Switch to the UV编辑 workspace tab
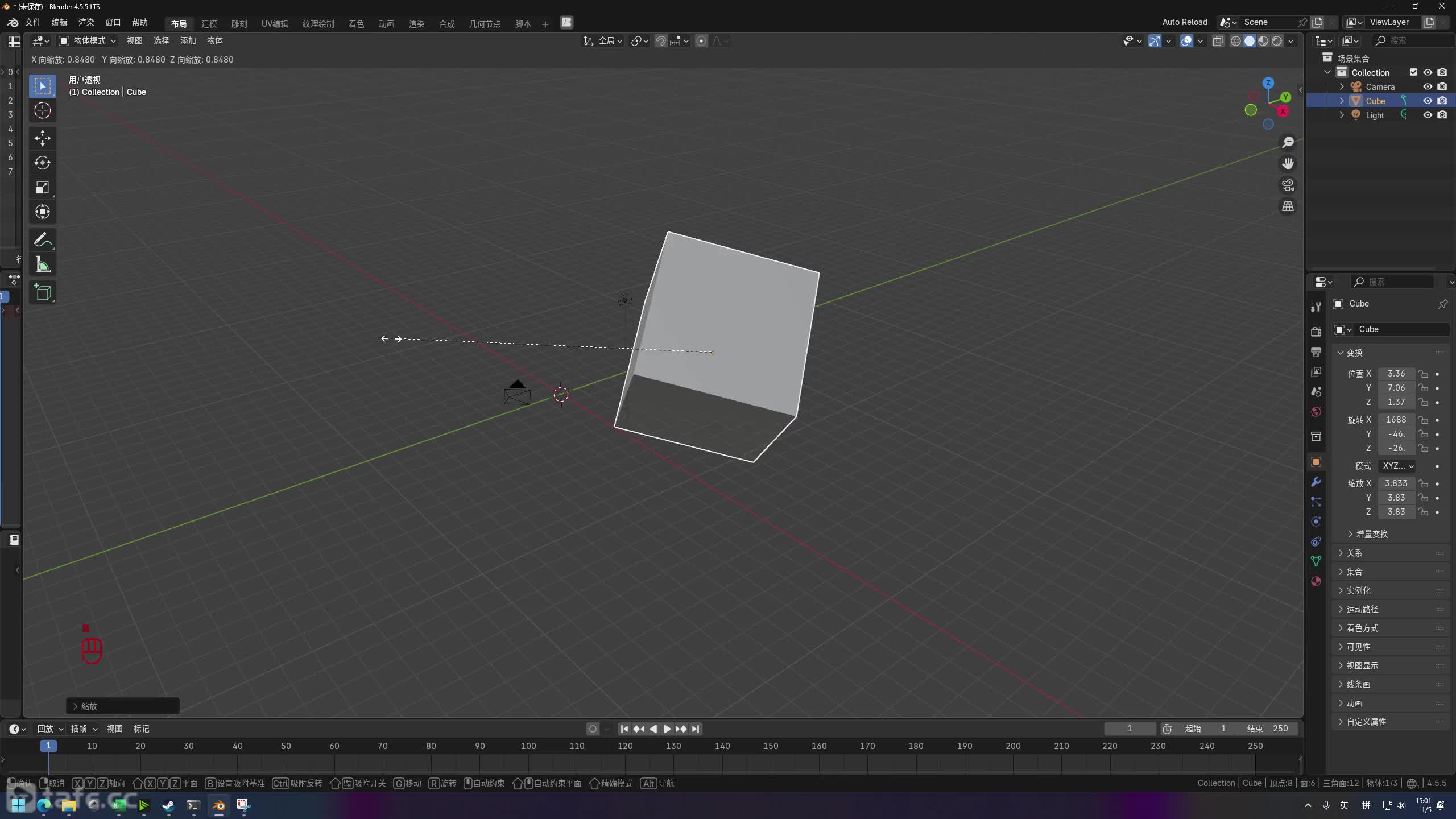This screenshot has height=819, width=1456. point(275,24)
